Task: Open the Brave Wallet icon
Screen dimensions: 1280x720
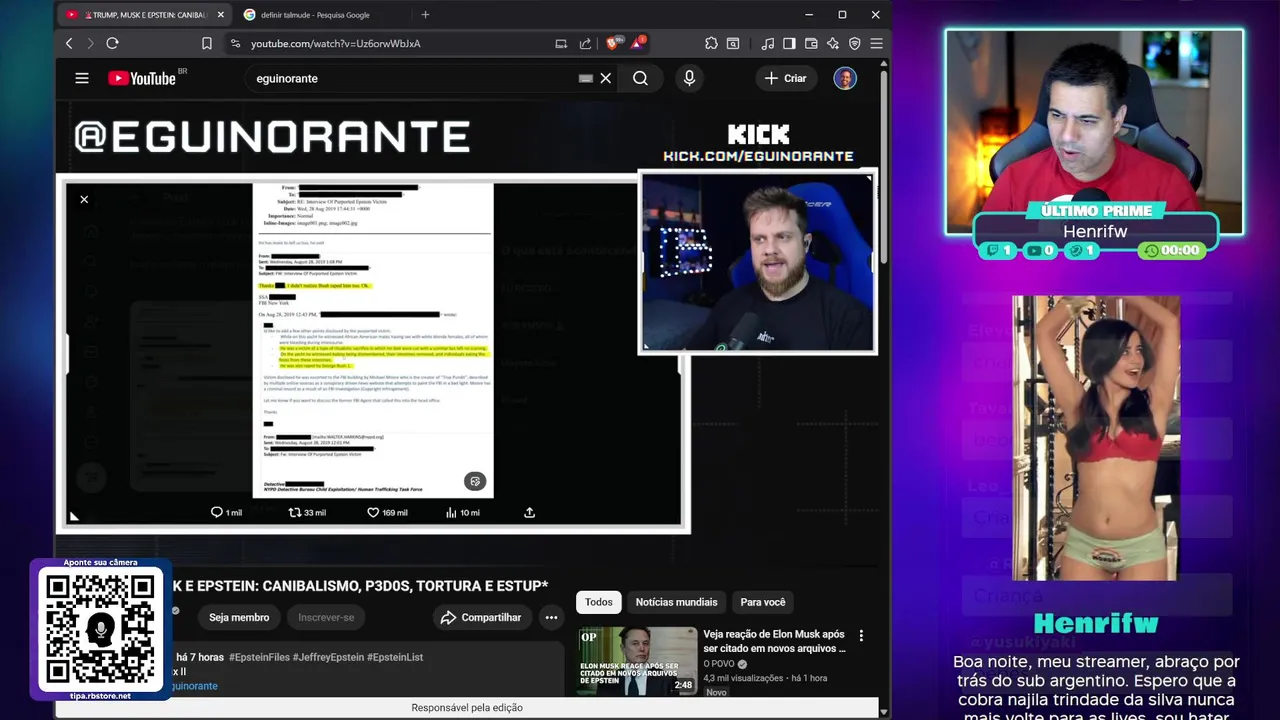Action: coord(811,43)
